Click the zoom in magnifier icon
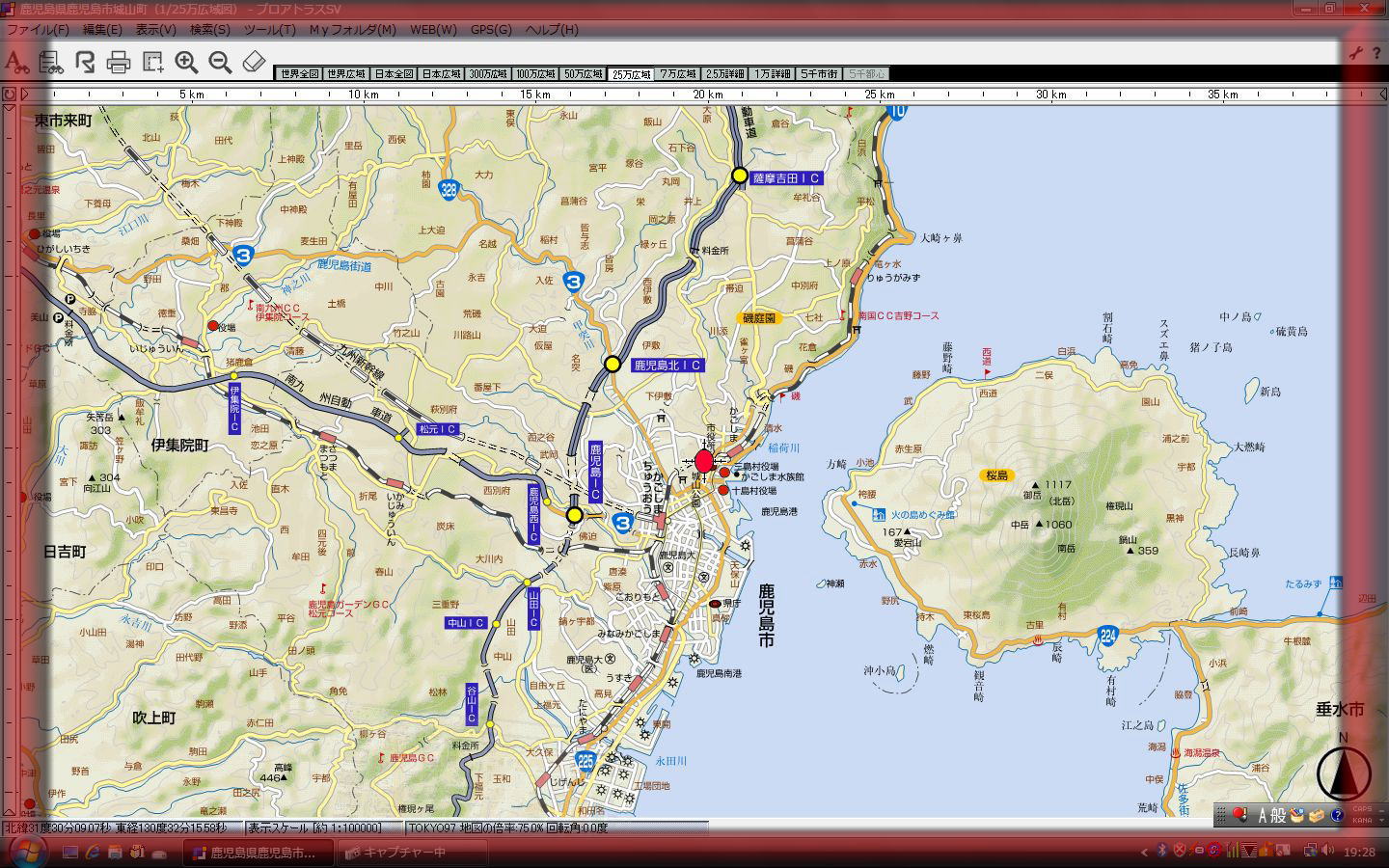Image resolution: width=1389 pixels, height=868 pixels. pos(186,63)
